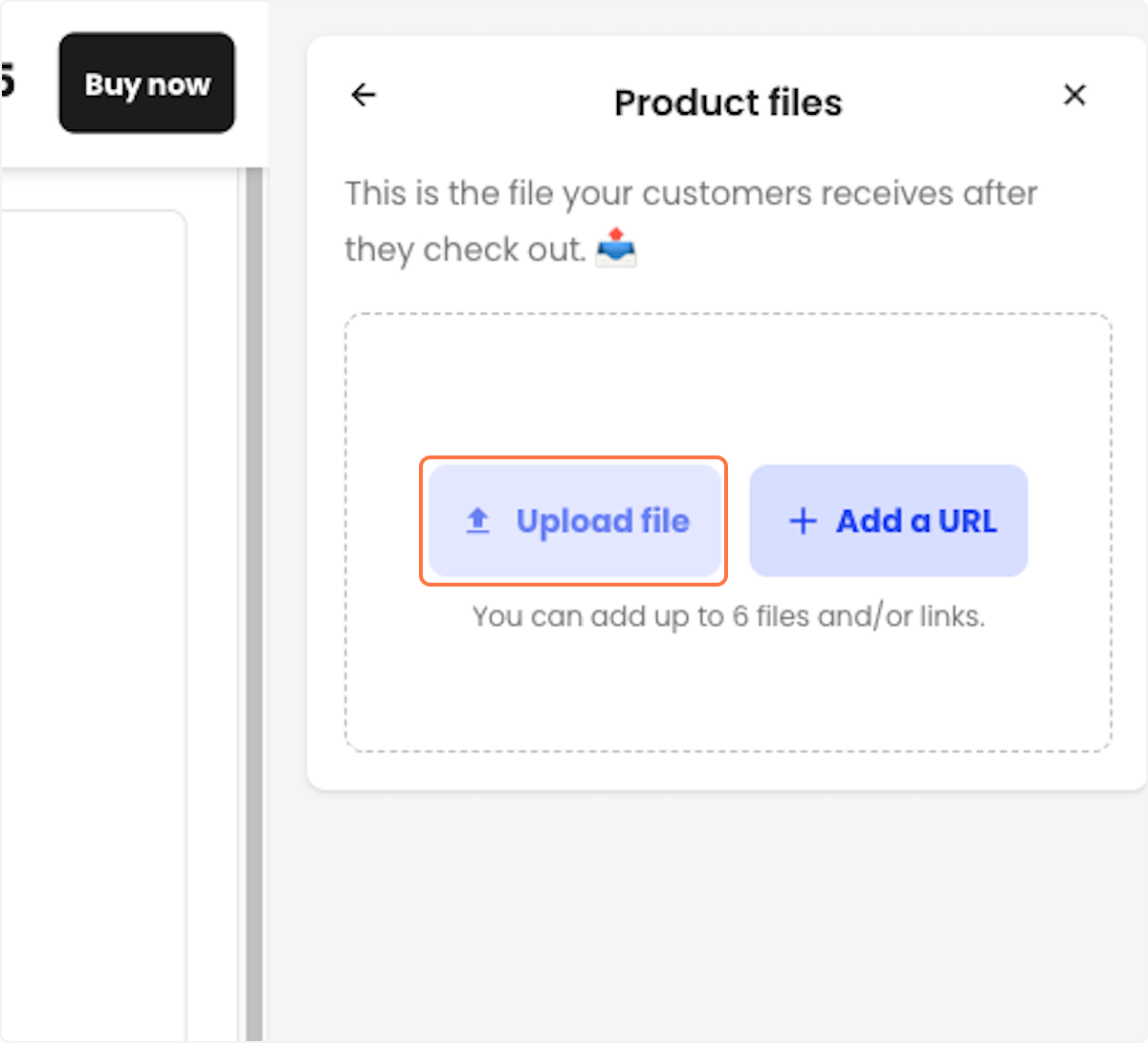Click the gray vertical preview scrollbar
The width and height of the screenshot is (1148, 1043).
coord(254,603)
